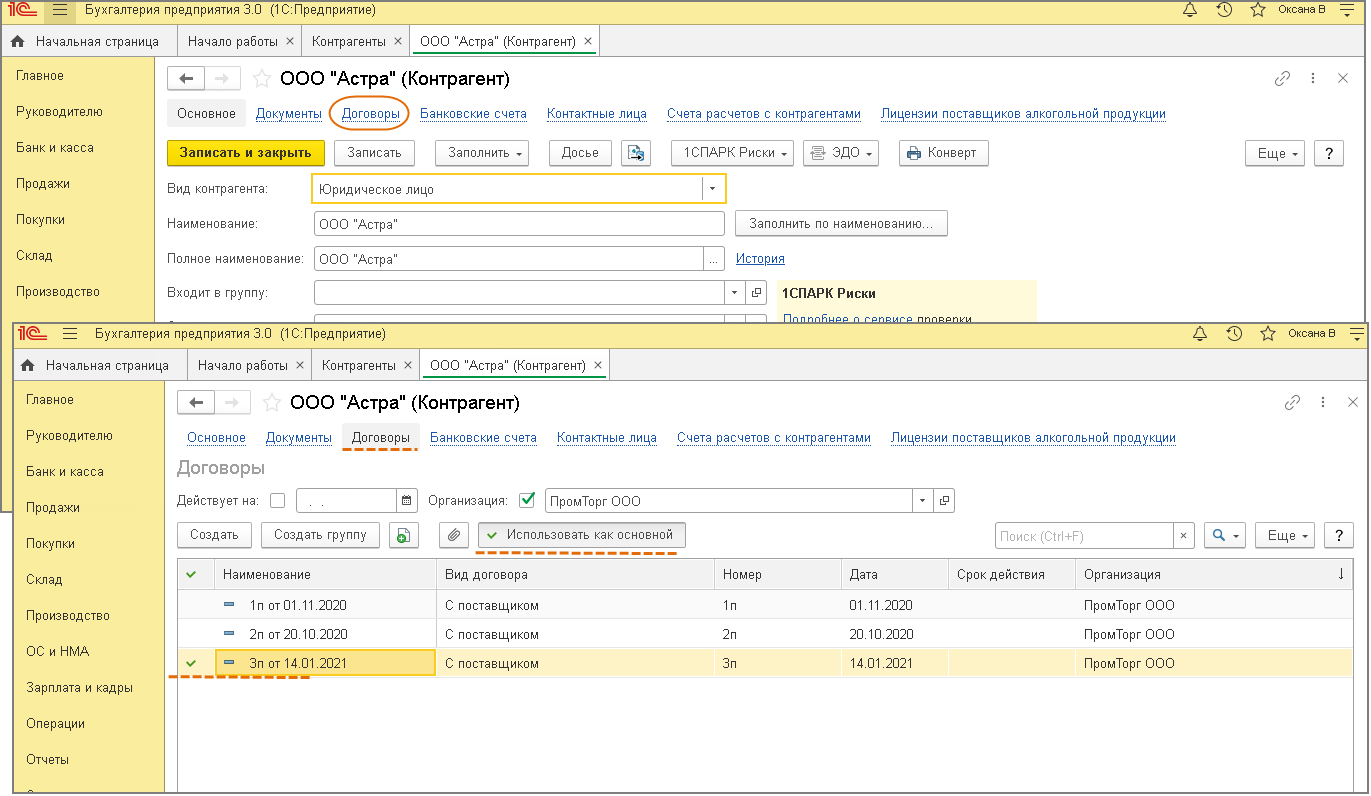This screenshot has height=796, width=1371.
Task: Click the paperclip attached files icon
Action: (x=454, y=535)
